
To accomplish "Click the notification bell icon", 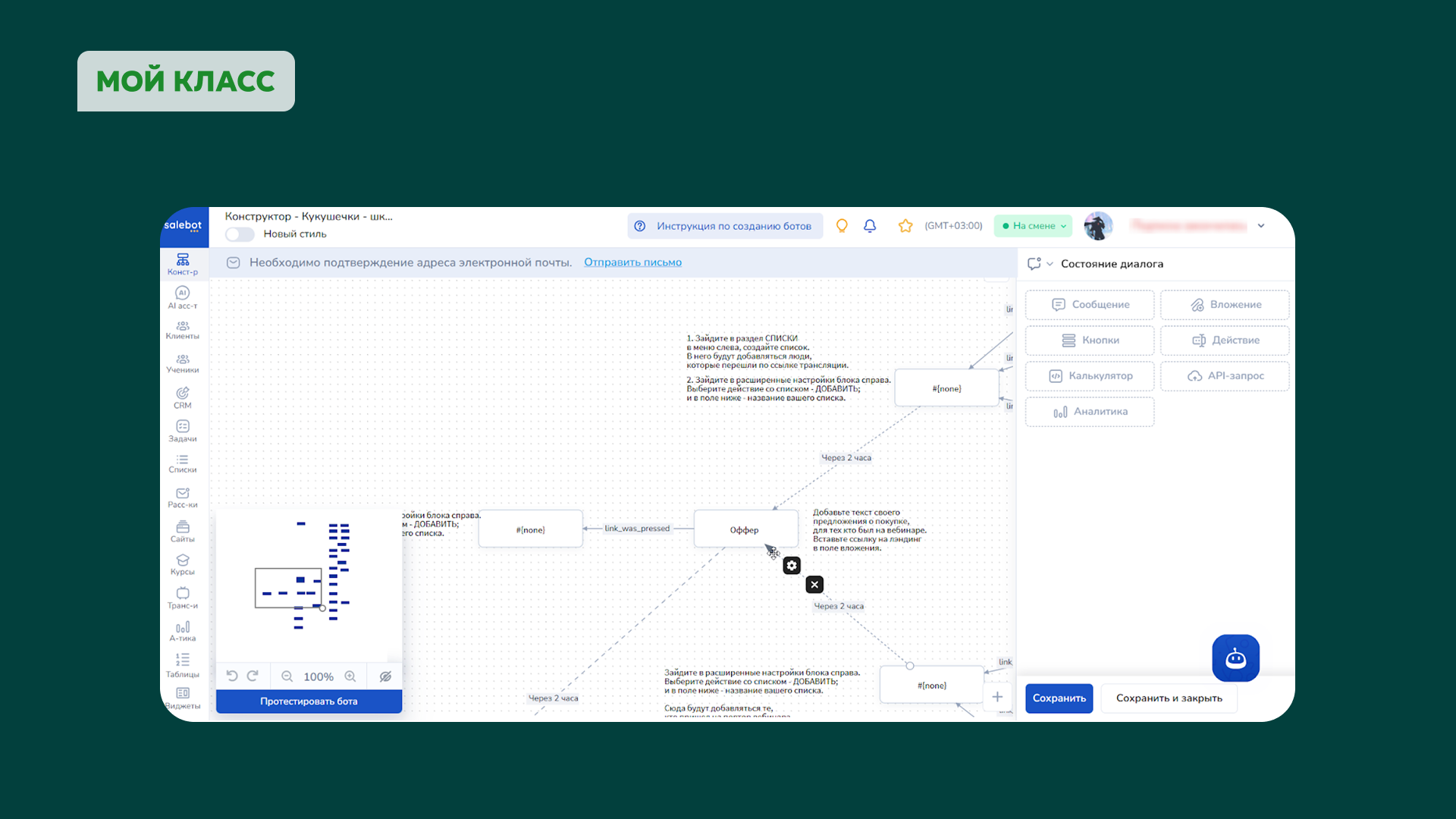I will [x=870, y=225].
